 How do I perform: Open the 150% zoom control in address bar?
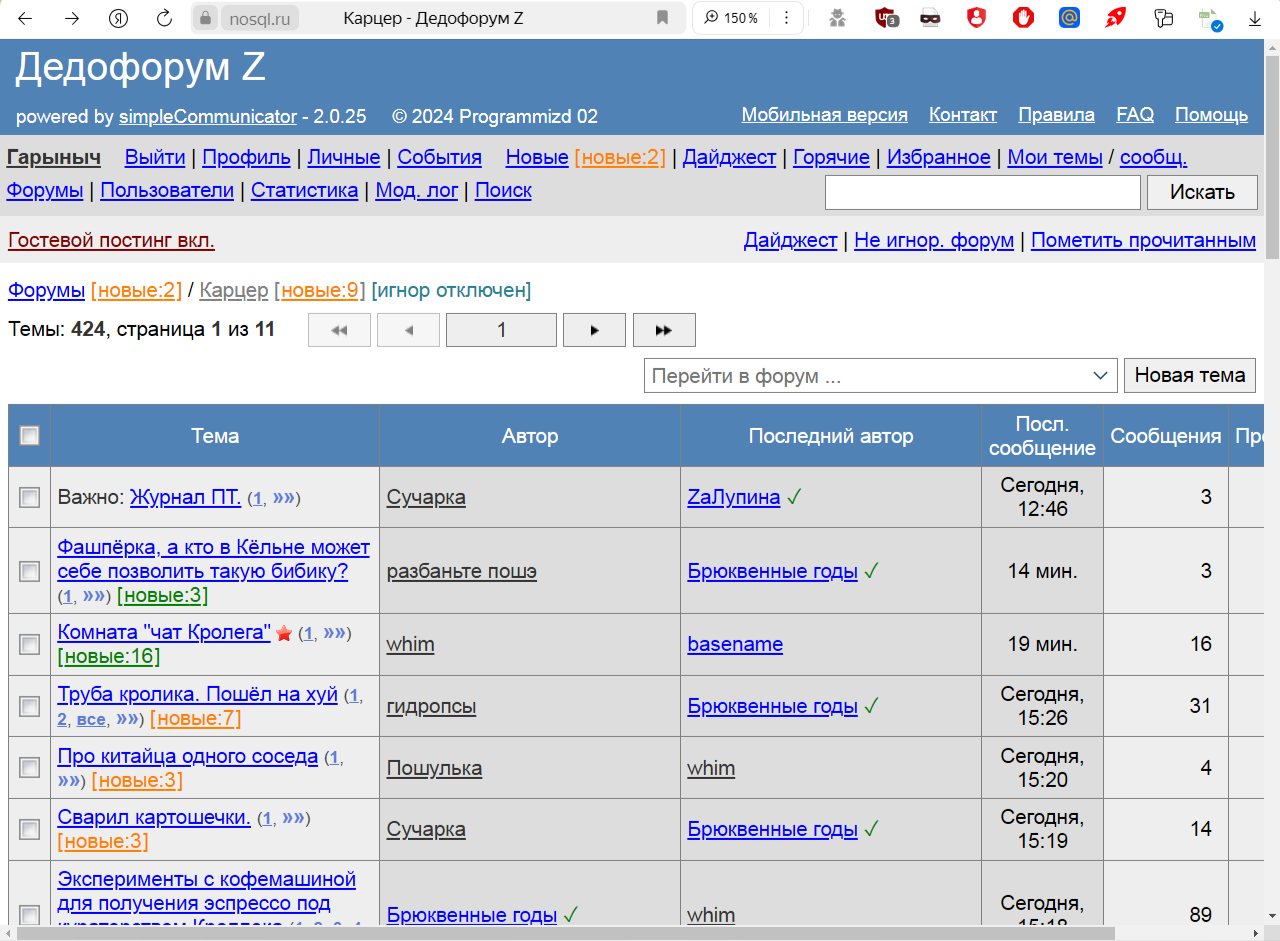pyautogui.click(x=732, y=18)
